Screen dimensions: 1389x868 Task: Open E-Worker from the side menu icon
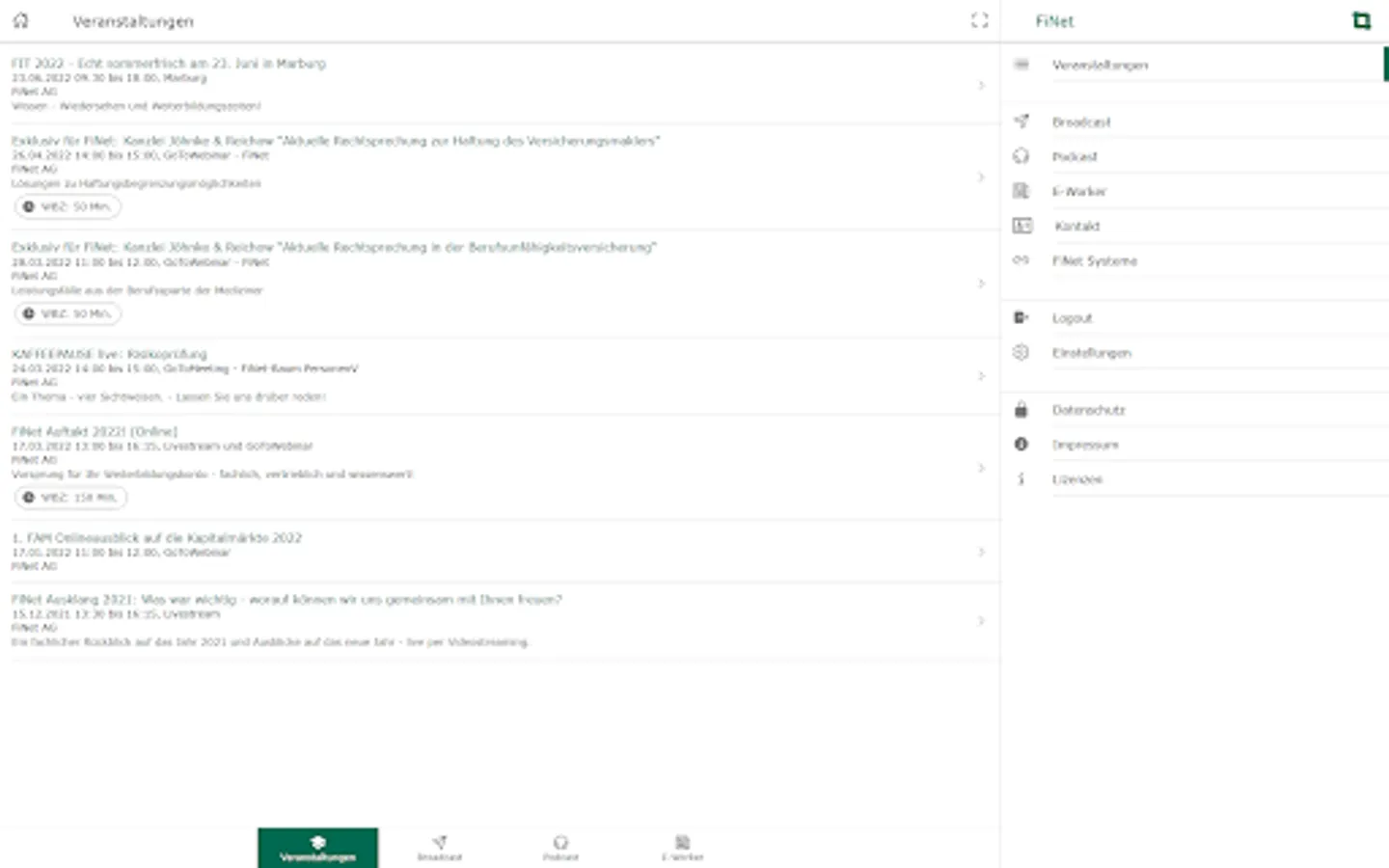point(1021,191)
